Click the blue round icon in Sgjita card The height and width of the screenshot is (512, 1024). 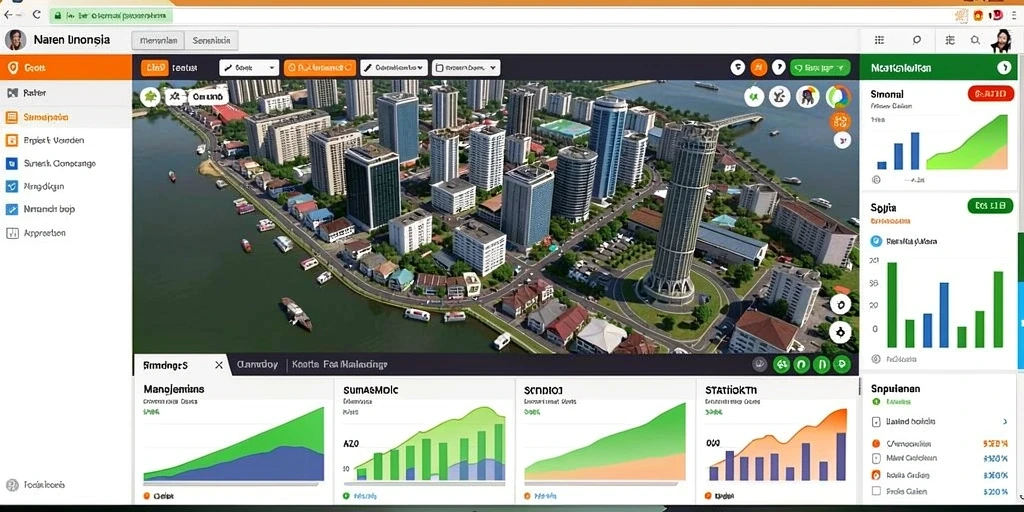(x=876, y=241)
